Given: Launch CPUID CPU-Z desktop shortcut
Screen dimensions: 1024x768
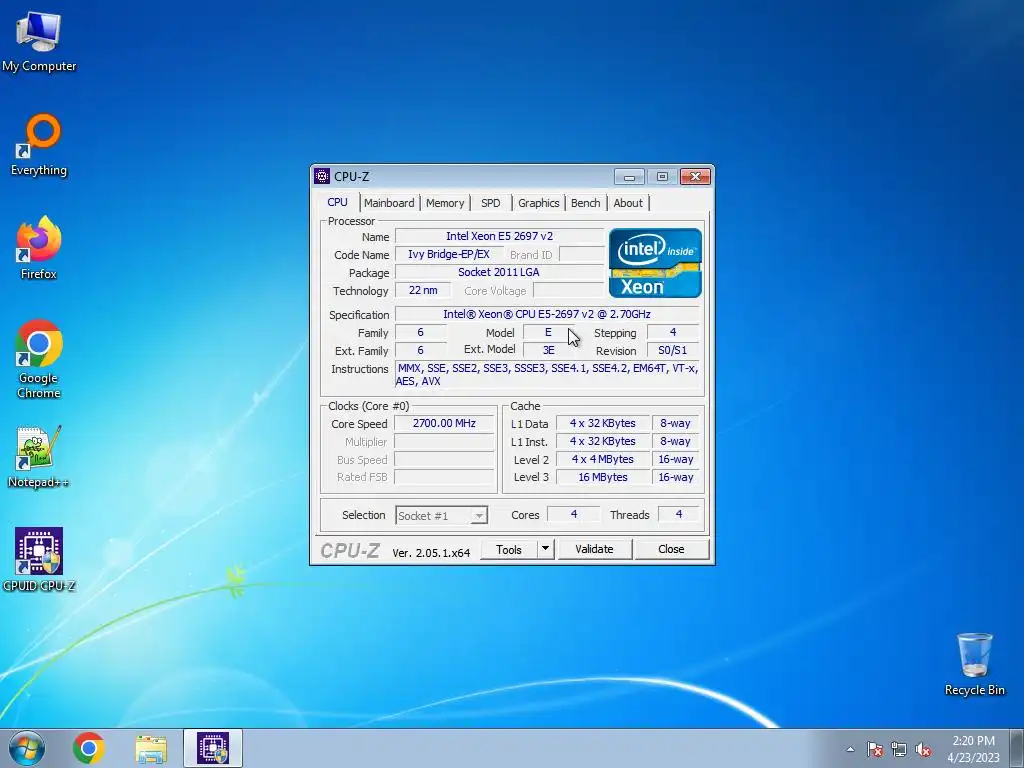Looking at the screenshot, I should 39,560.
